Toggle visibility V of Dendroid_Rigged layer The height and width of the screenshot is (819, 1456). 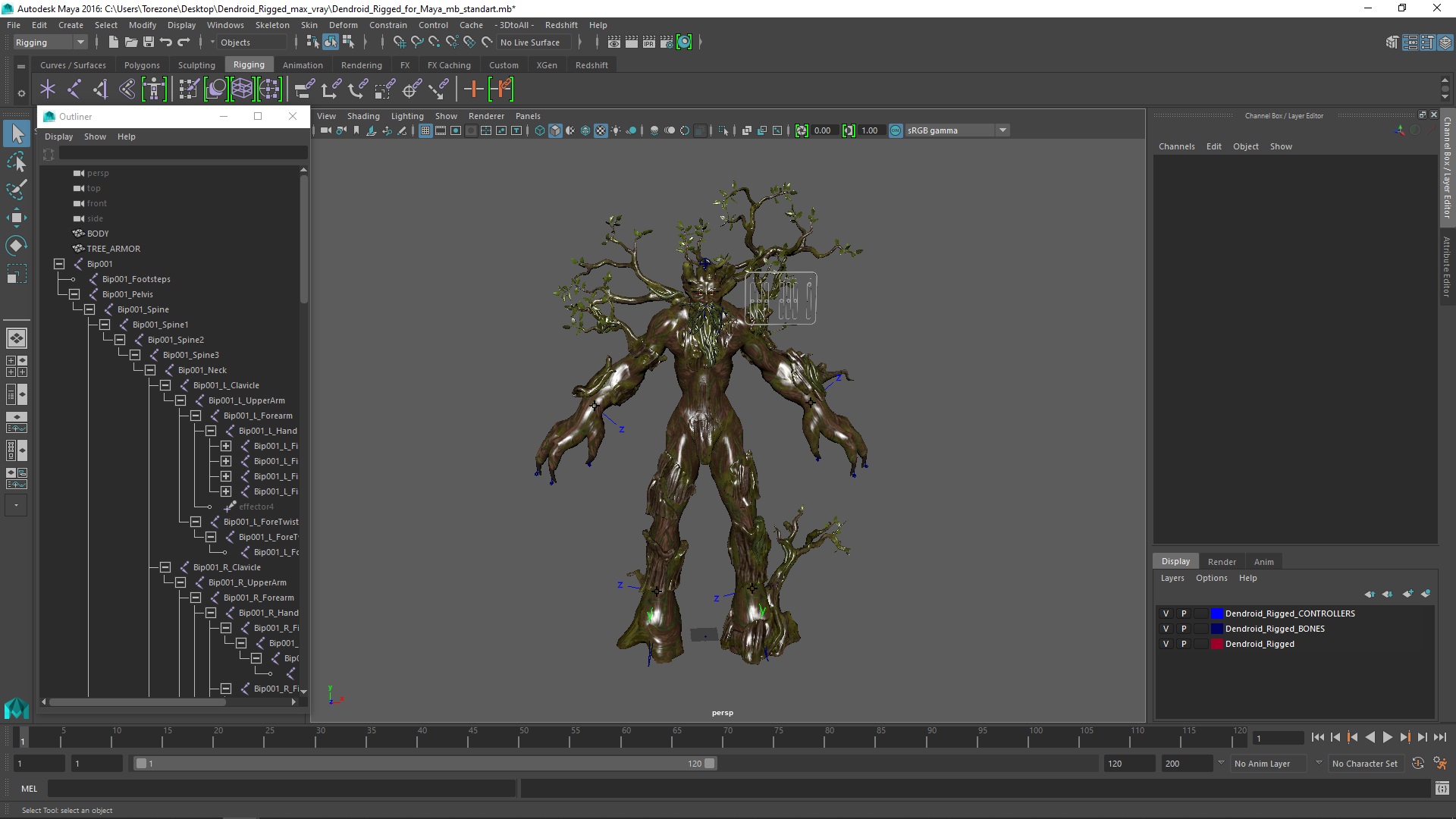tap(1166, 644)
